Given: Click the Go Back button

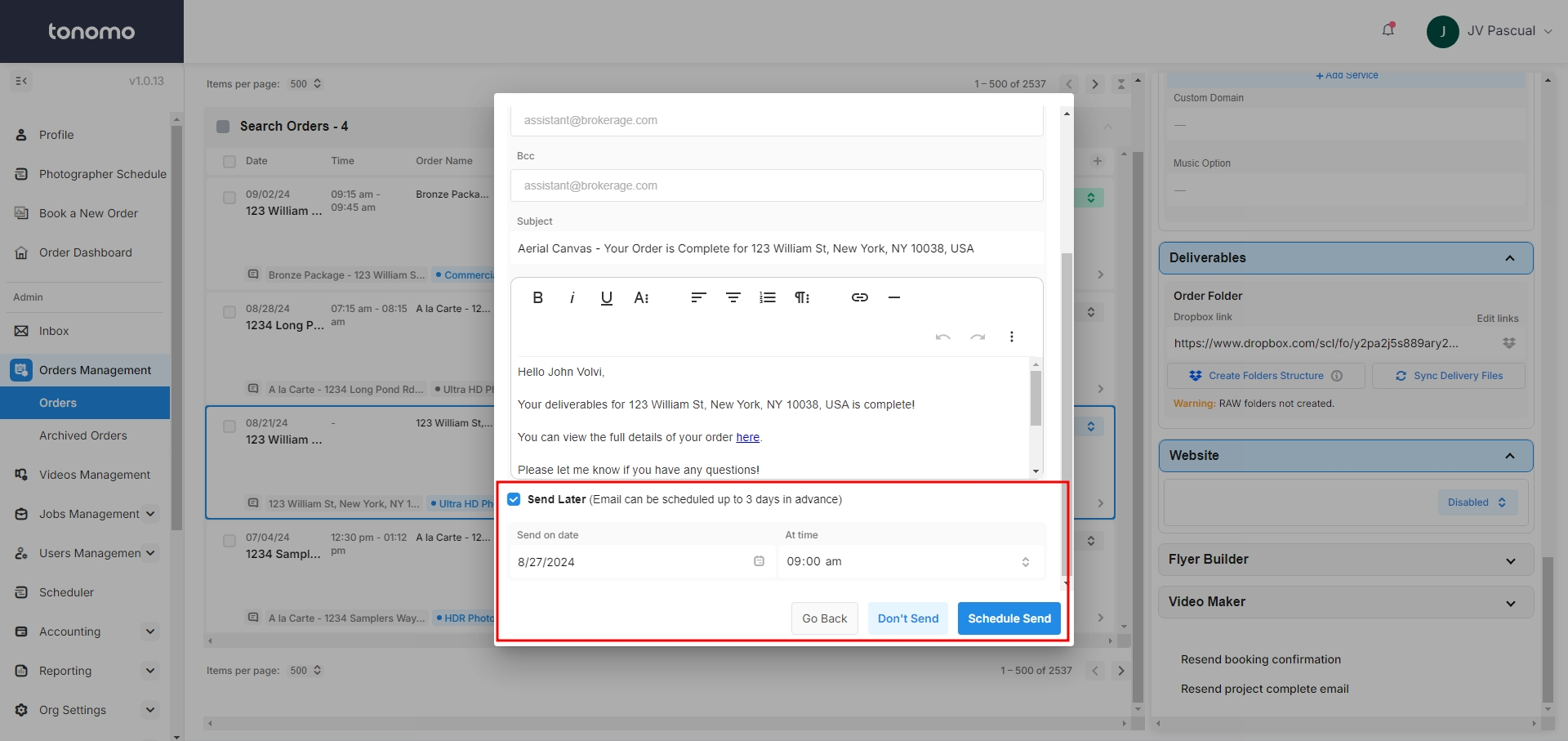Looking at the screenshot, I should click(825, 618).
